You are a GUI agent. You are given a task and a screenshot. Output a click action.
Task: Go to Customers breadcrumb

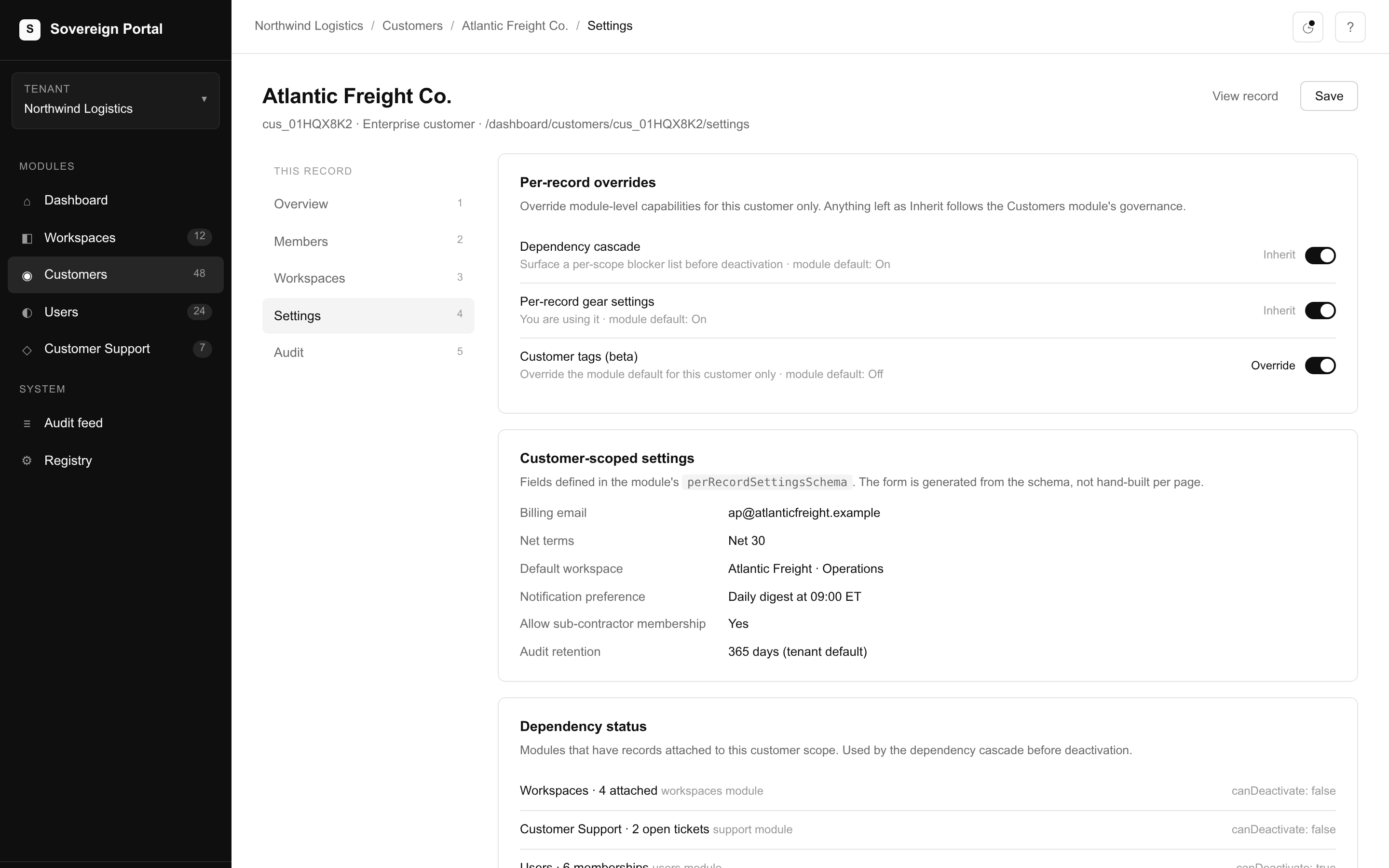click(412, 26)
